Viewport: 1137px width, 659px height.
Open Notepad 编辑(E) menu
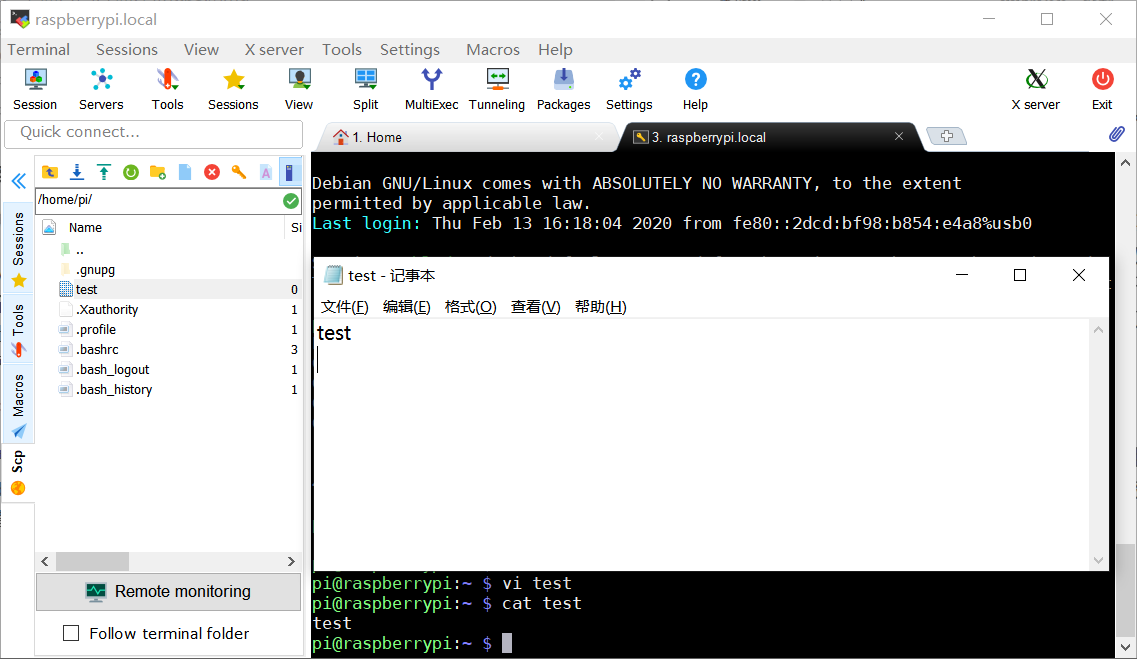[406, 307]
